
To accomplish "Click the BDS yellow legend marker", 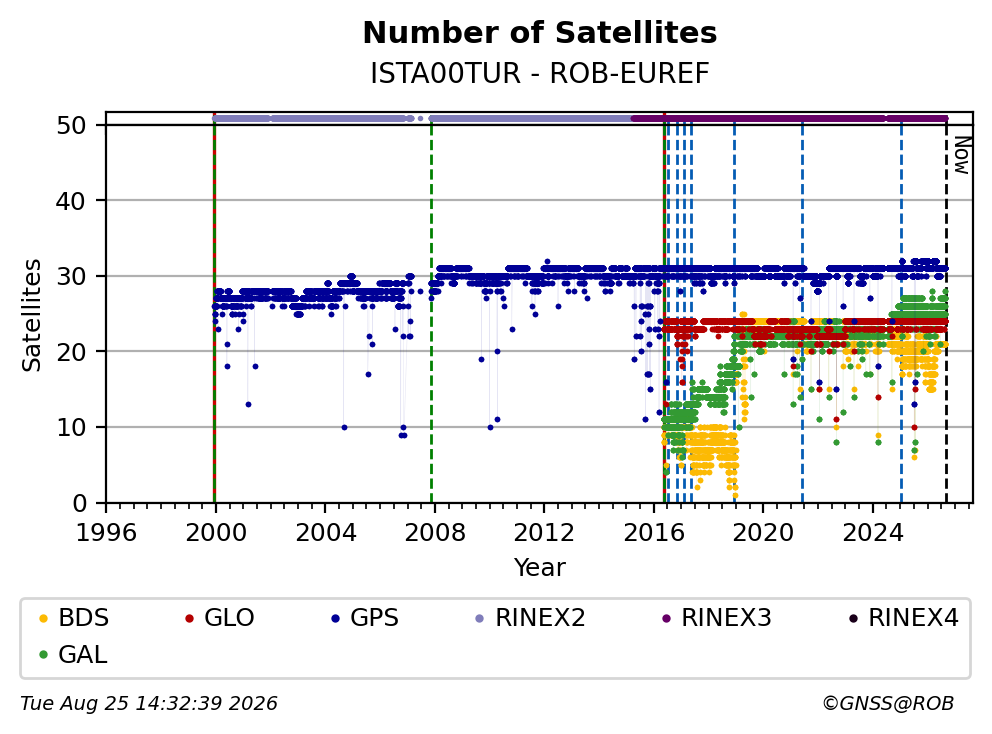I will pyautogui.click(x=43, y=618).
